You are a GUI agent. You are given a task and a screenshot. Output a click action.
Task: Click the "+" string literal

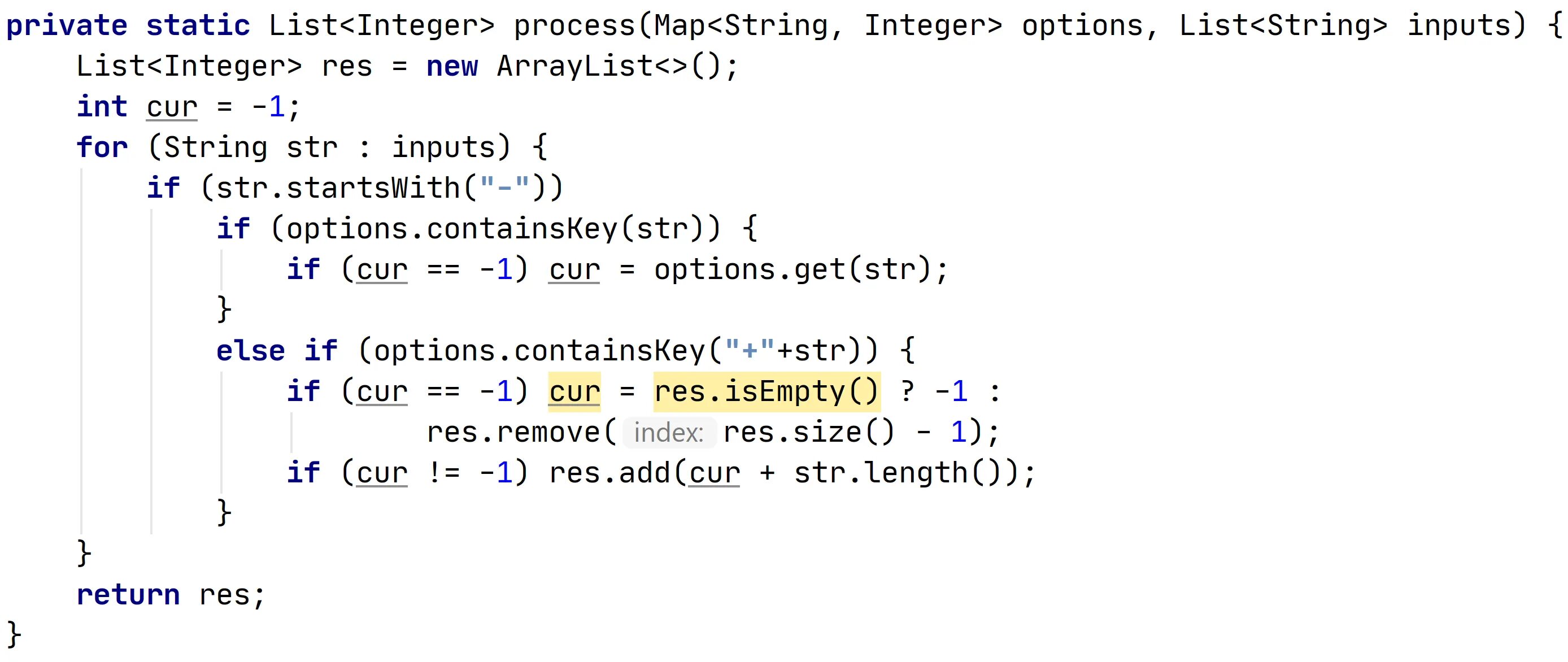click(x=750, y=351)
